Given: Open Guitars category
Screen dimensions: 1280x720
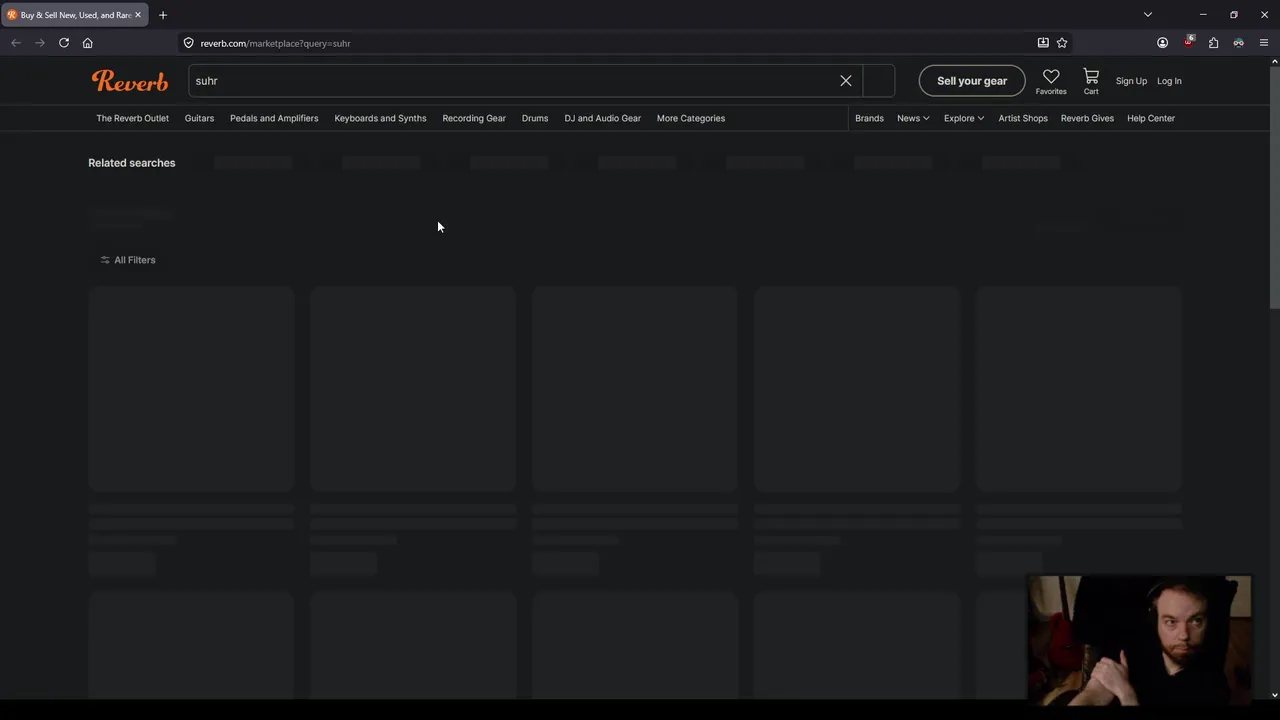Looking at the screenshot, I should pyautogui.click(x=199, y=118).
